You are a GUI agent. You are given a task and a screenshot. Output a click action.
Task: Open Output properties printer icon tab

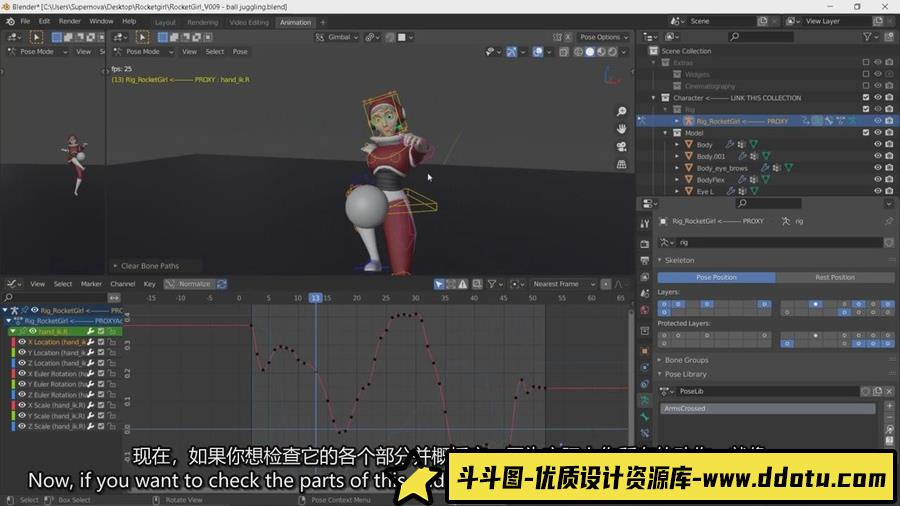point(645,260)
